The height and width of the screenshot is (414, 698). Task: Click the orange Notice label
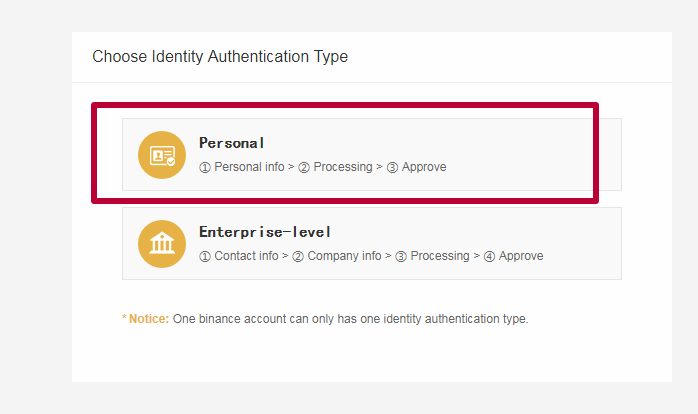point(149,319)
